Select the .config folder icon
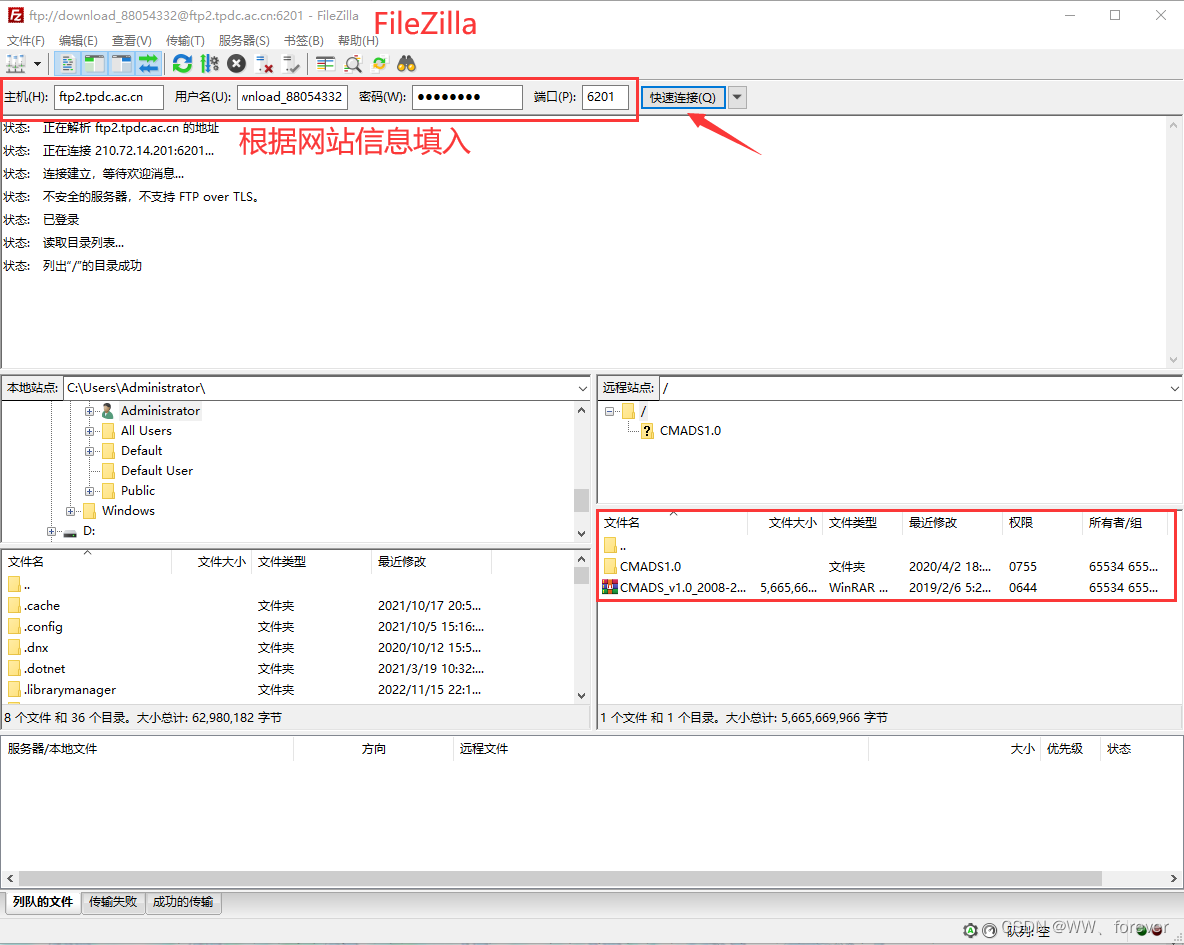The height and width of the screenshot is (945, 1184). click(x=14, y=627)
